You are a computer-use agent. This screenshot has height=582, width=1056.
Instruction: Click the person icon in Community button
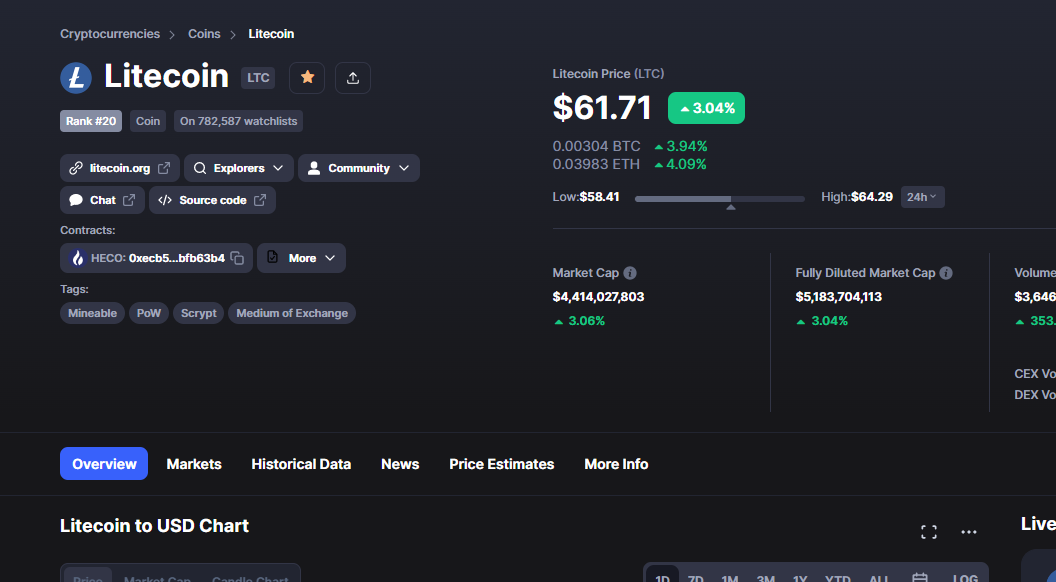(x=314, y=168)
